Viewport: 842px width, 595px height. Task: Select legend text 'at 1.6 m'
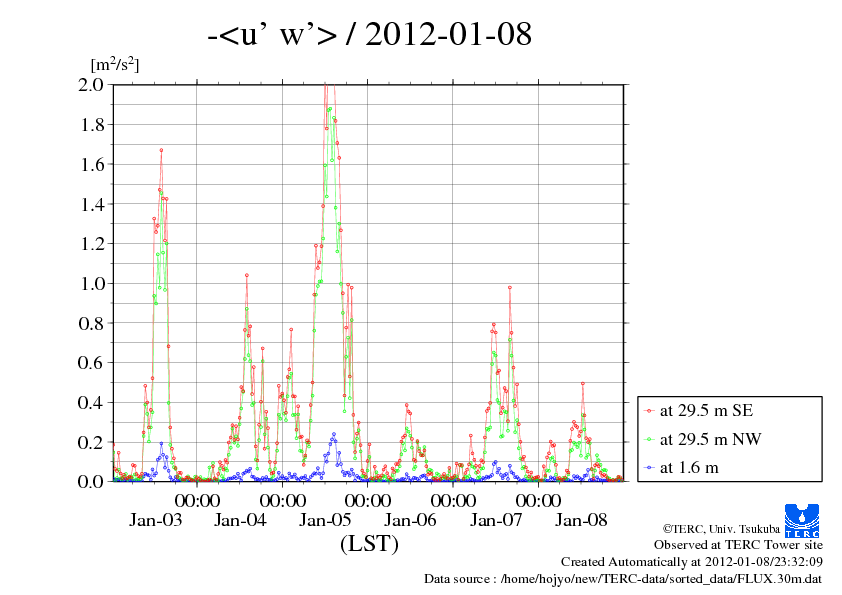(x=689, y=468)
